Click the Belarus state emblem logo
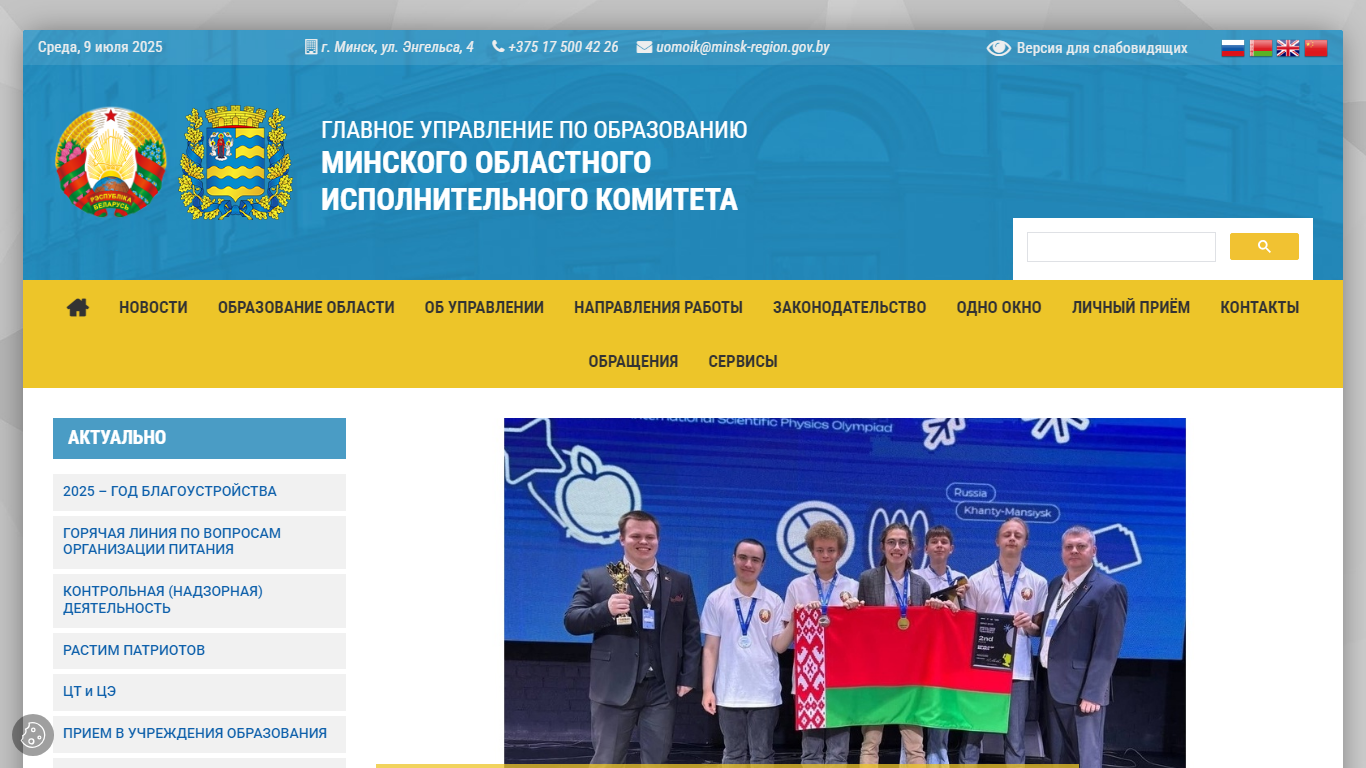The height and width of the screenshot is (768, 1366). pyautogui.click(x=110, y=162)
